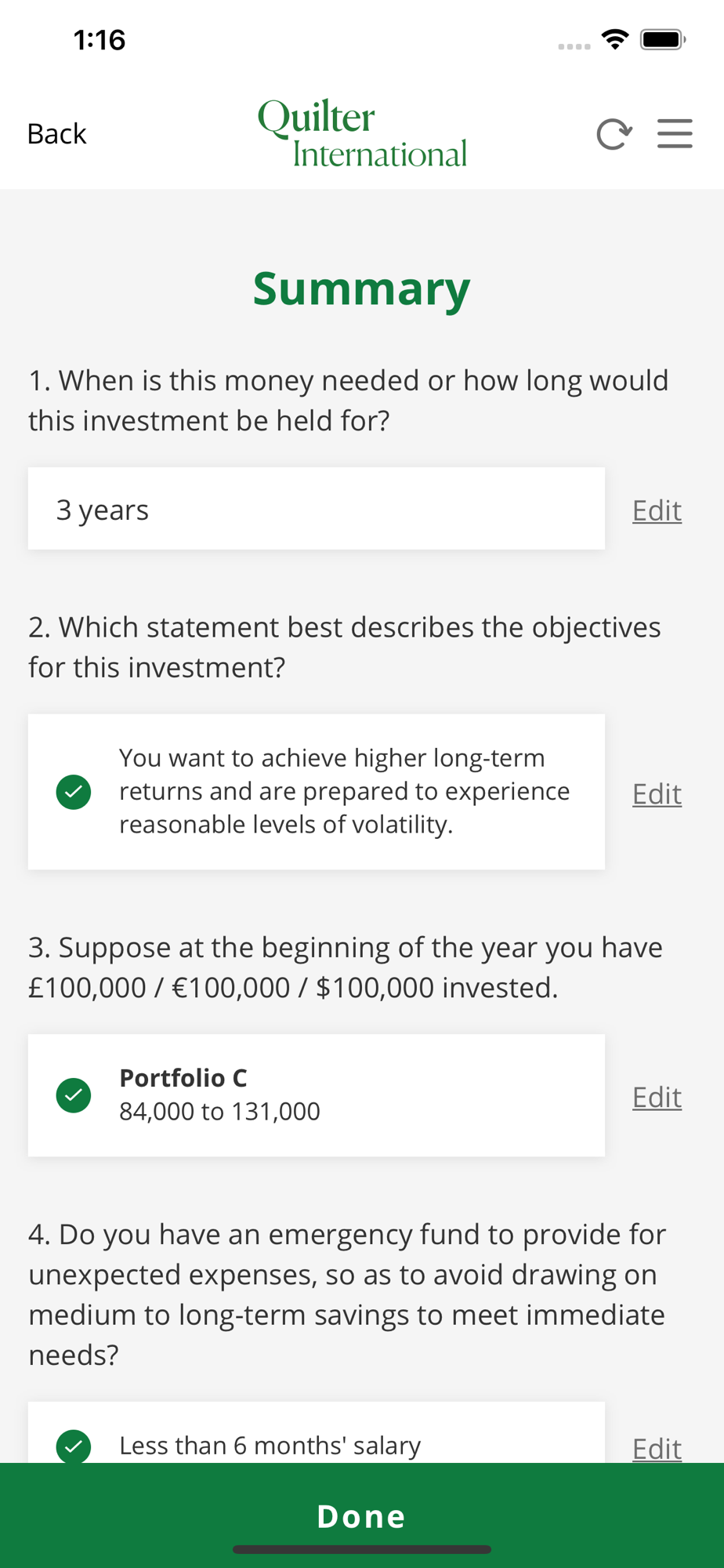Select the Portfolio C answer card
The width and height of the screenshot is (724, 1568).
(317, 1095)
